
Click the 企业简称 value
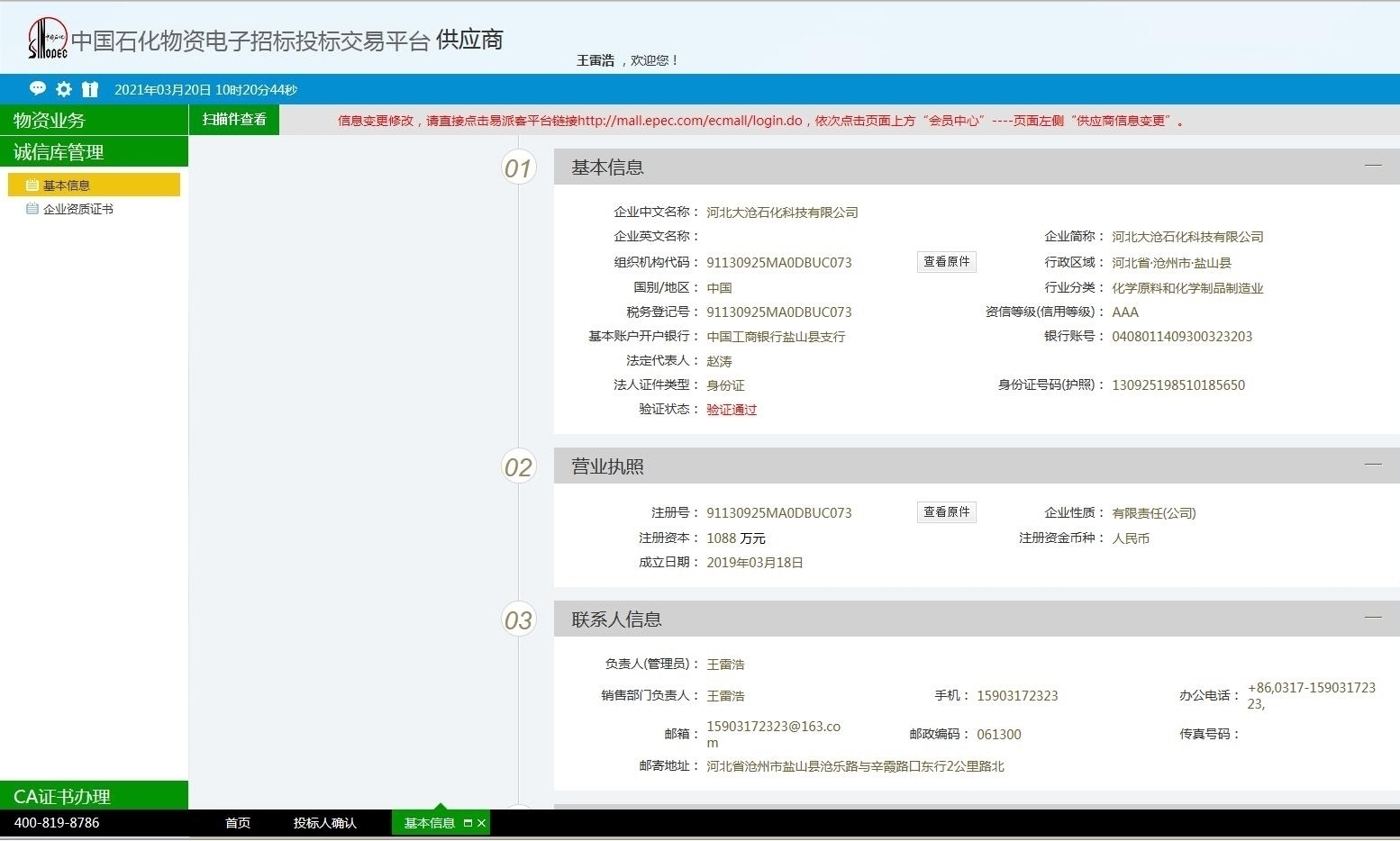(1187, 237)
